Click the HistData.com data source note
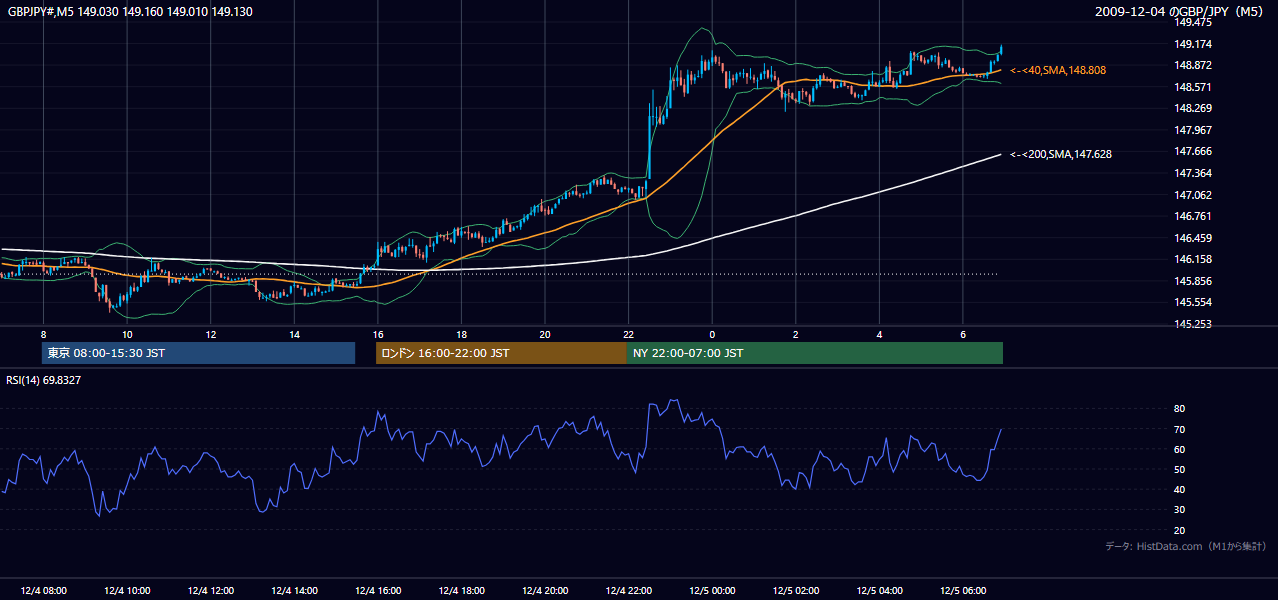The height and width of the screenshot is (600, 1278). pyautogui.click(x=1185, y=546)
